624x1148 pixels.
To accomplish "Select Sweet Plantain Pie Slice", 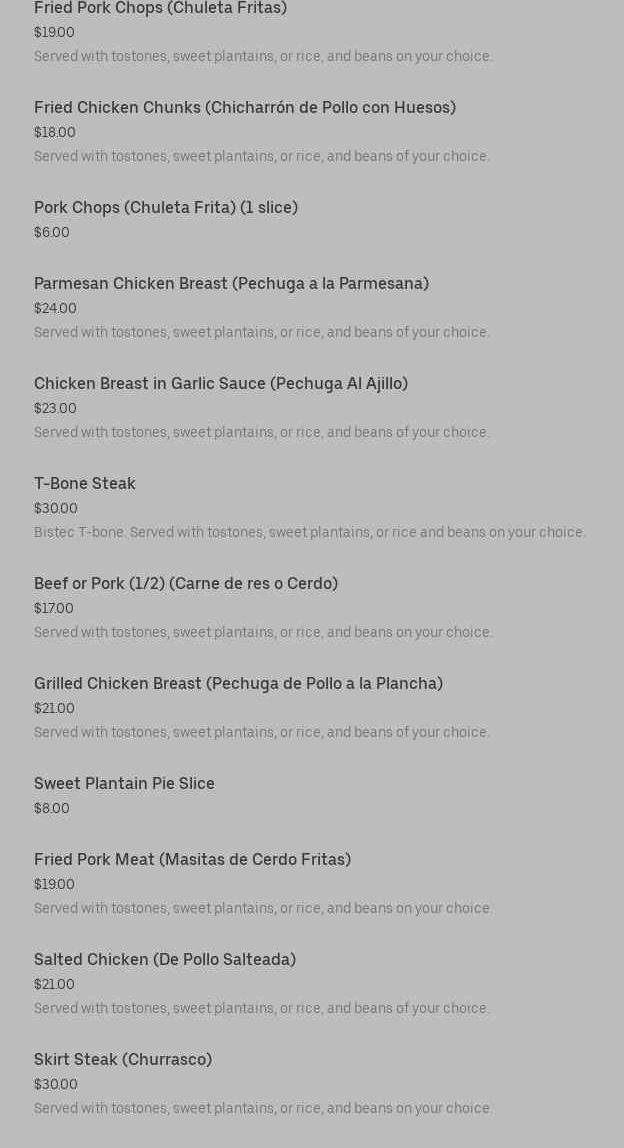I will (124, 784).
